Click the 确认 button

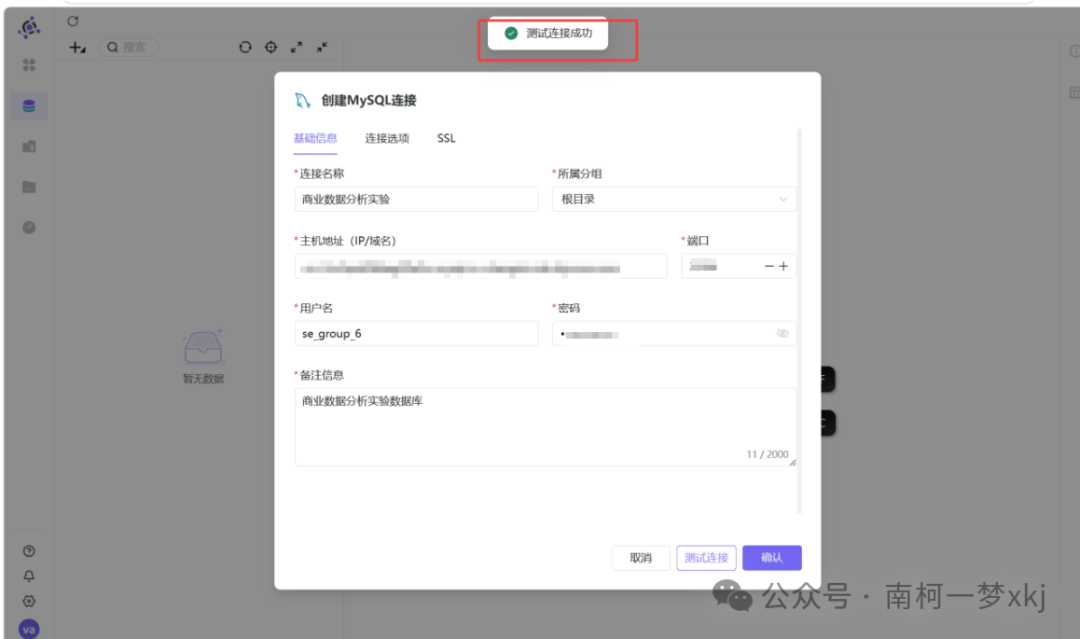[771, 558]
